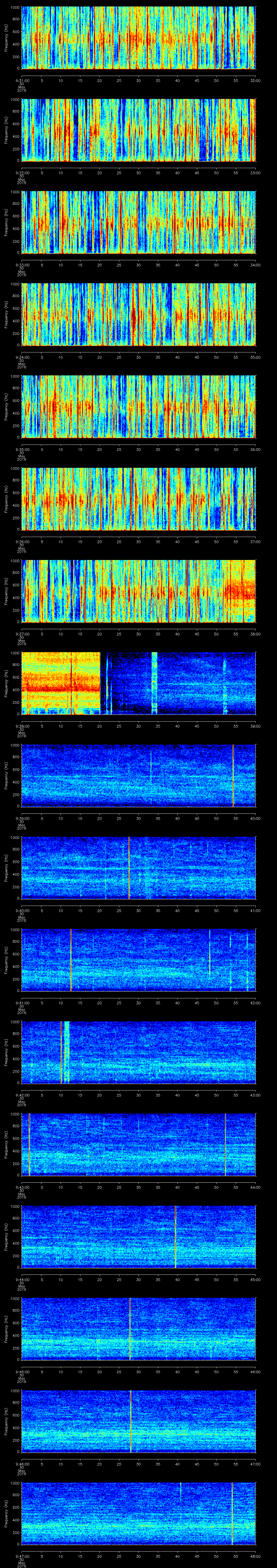The height and width of the screenshot is (1568, 277).
Task: Click the Frequency (Hz) axis label of 9:31:00 plot
Action: pyautogui.click(x=6, y=38)
